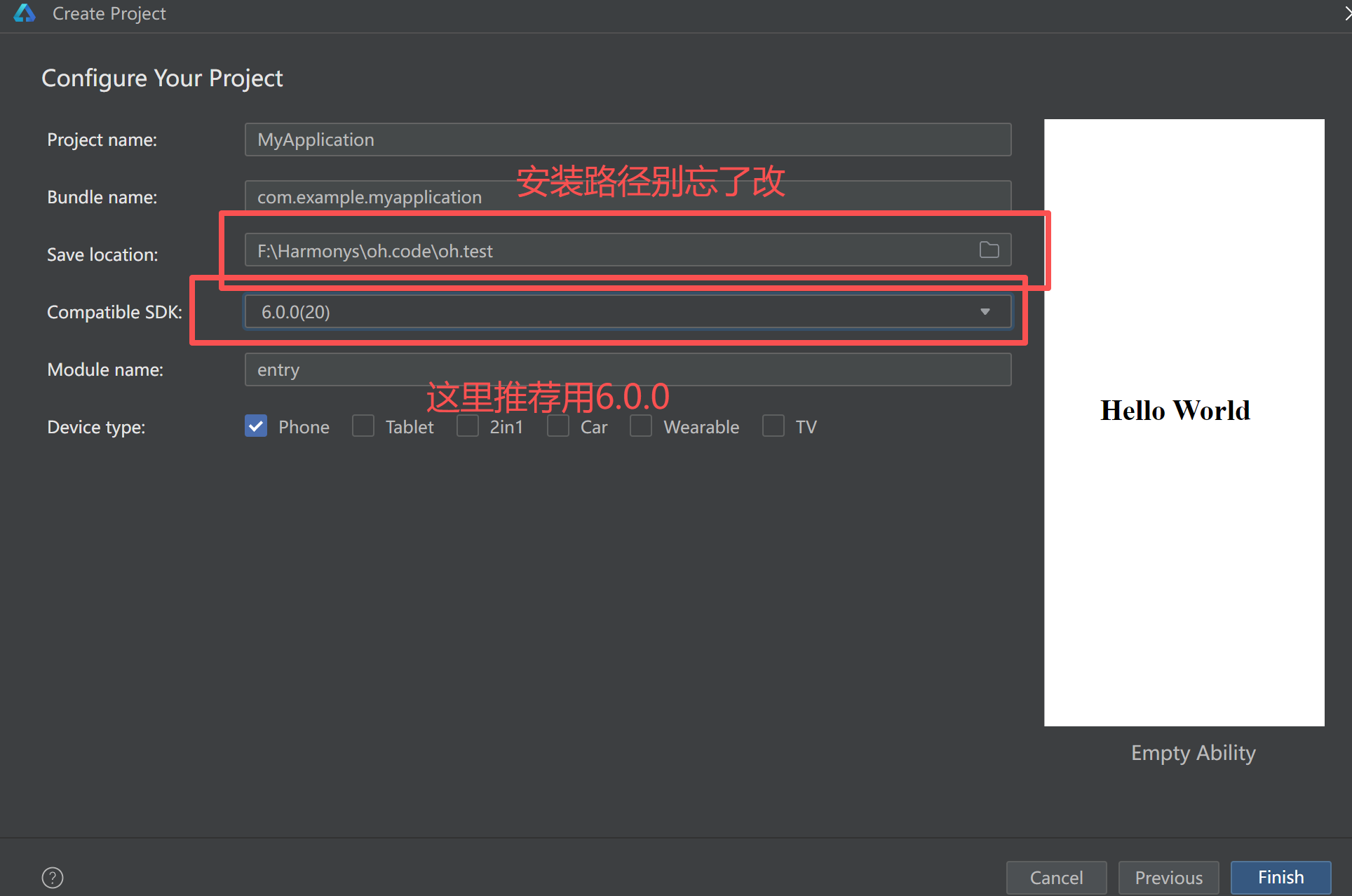Check the Car device type
1352x896 pixels.
(x=558, y=426)
